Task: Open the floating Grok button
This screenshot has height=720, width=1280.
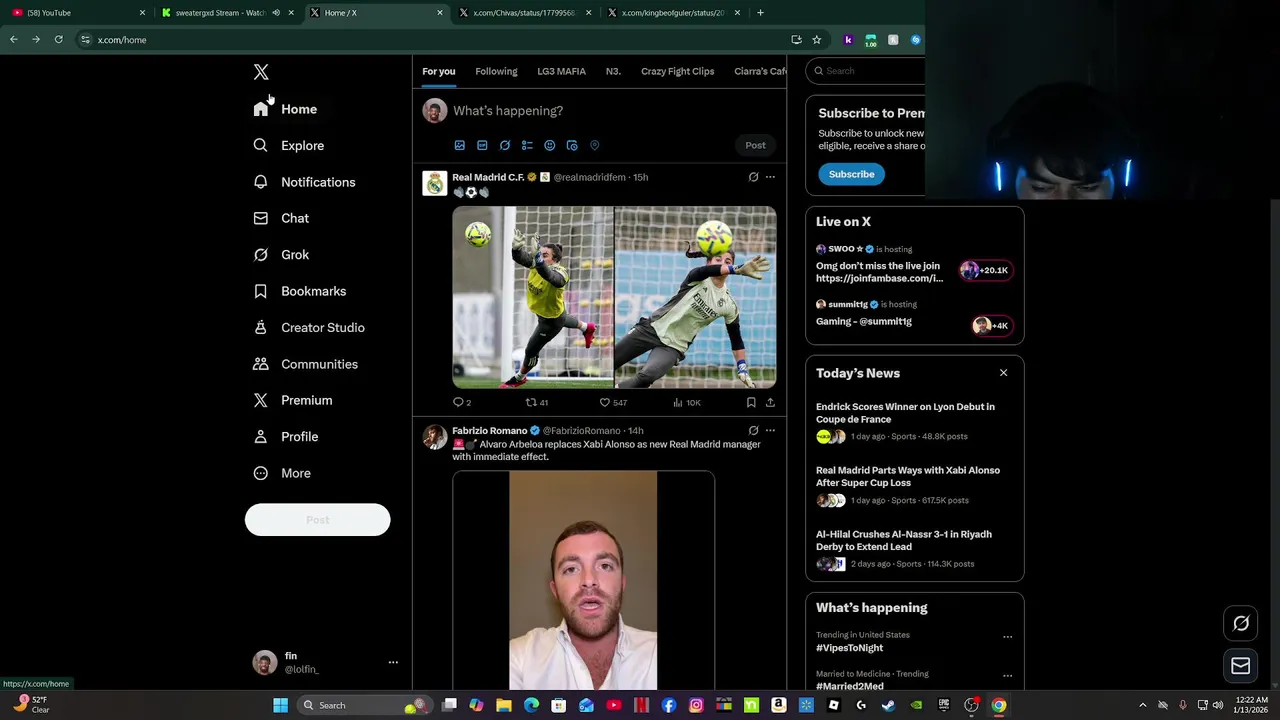Action: (x=1241, y=623)
